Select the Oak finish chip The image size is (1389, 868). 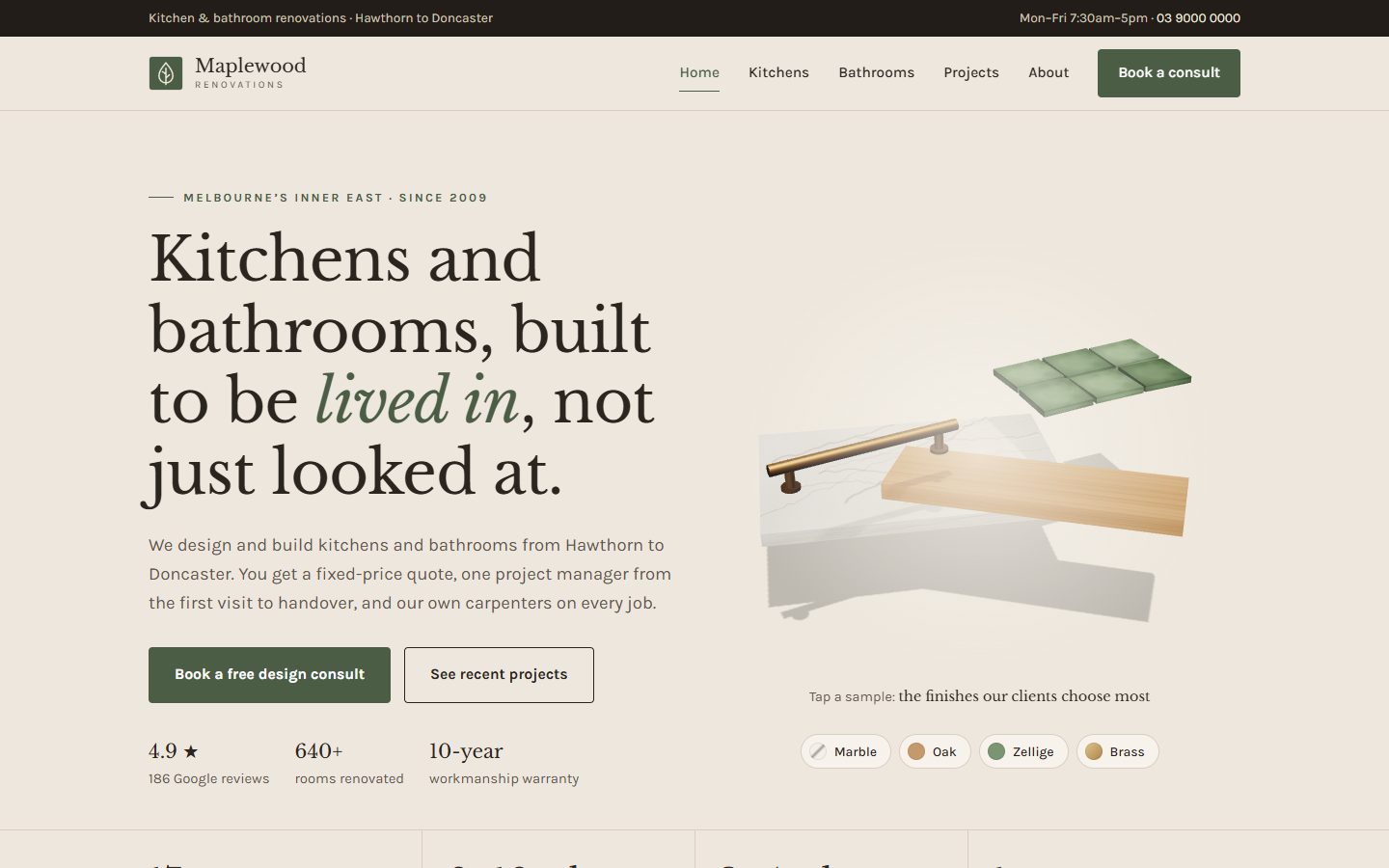934,751
